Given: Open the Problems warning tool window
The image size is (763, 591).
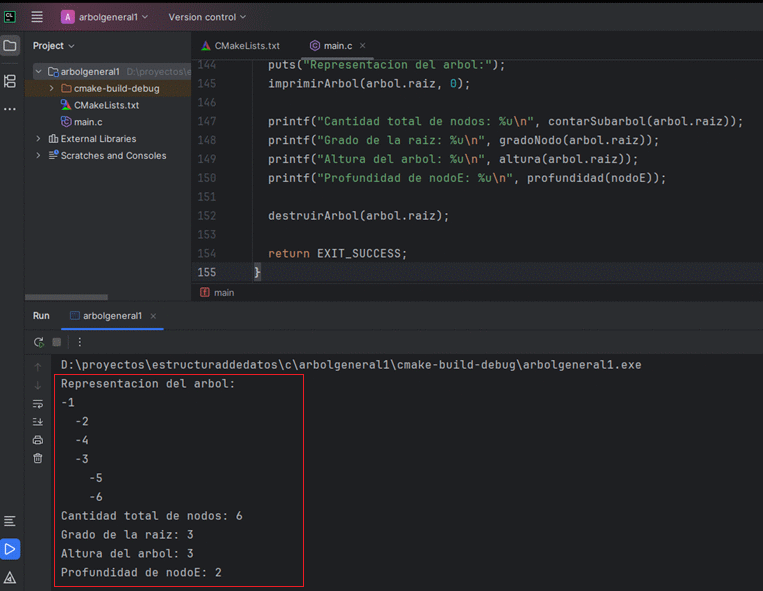Looking at the screenshot, I should tap(10, 577).
